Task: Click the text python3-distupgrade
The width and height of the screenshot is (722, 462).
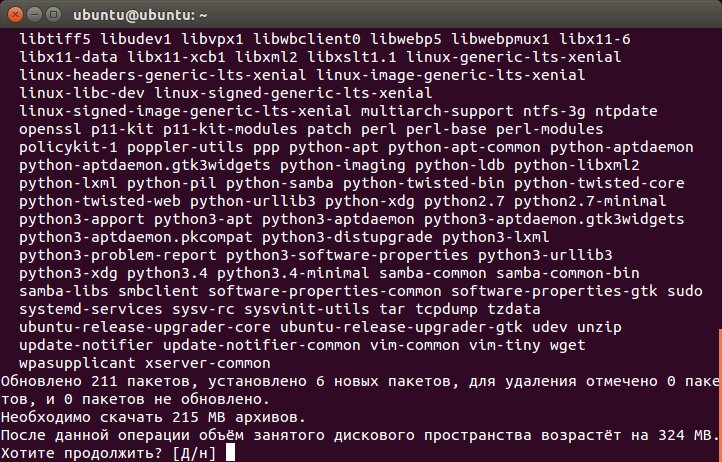Action: click(x=347, y=237)
